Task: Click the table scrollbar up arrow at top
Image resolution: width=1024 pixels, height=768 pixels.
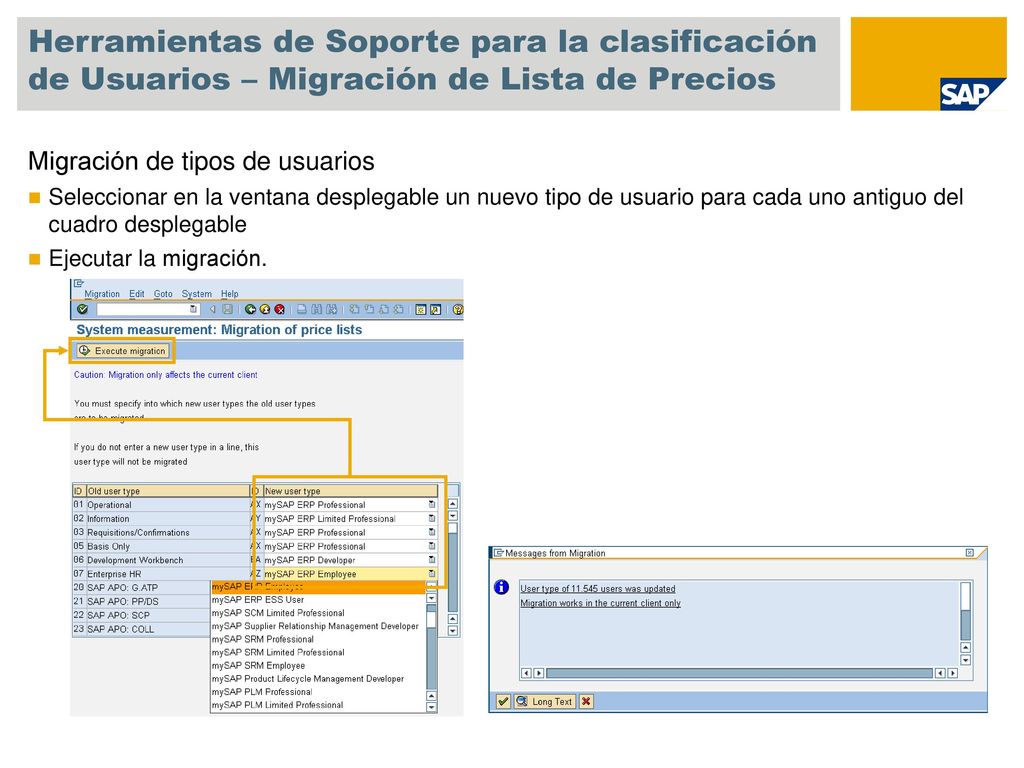Action: [453, 504]
